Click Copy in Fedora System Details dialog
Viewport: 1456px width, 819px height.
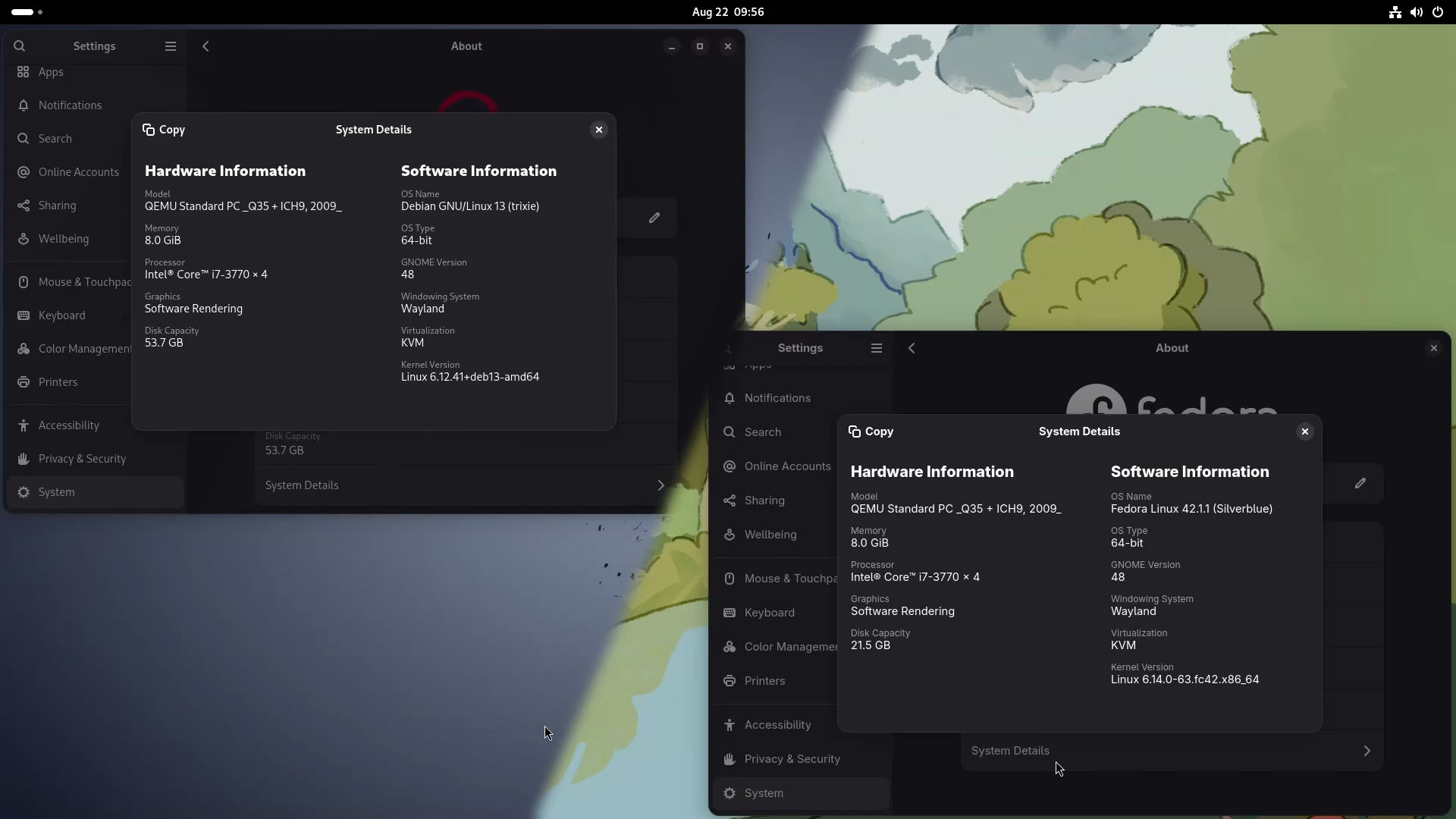point(871,431)
